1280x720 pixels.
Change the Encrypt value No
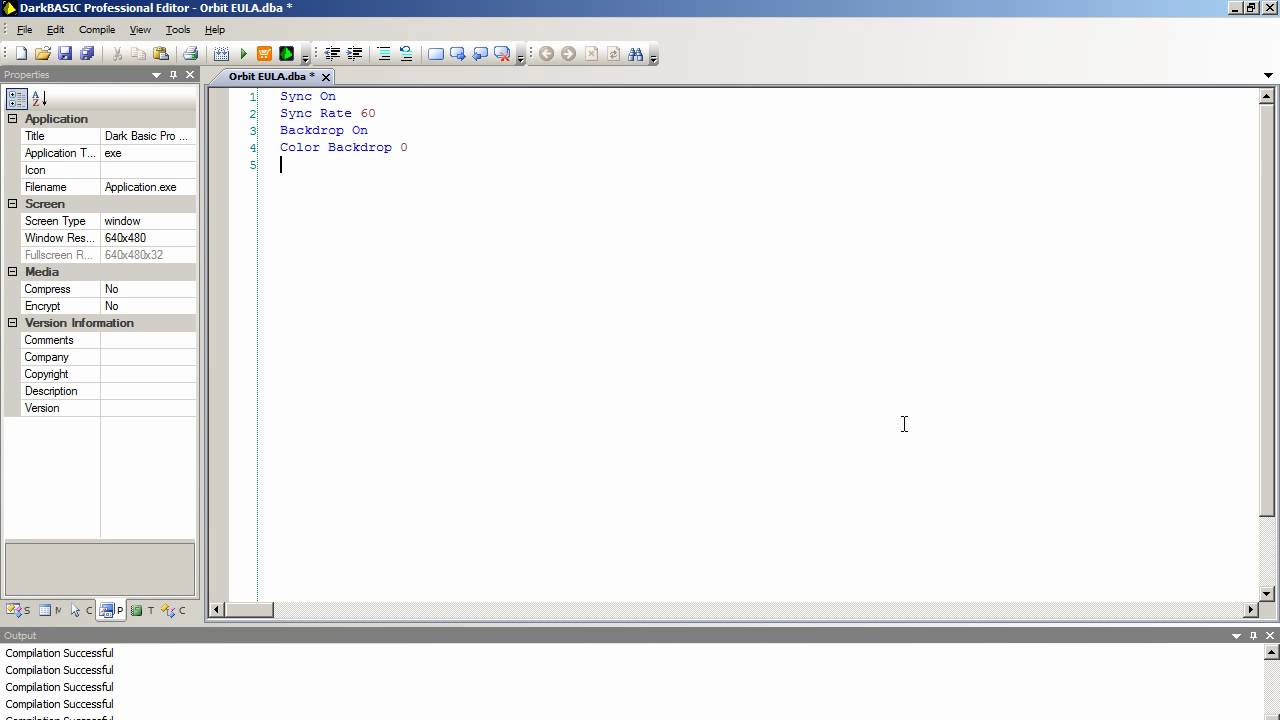[x=148, y=306]
